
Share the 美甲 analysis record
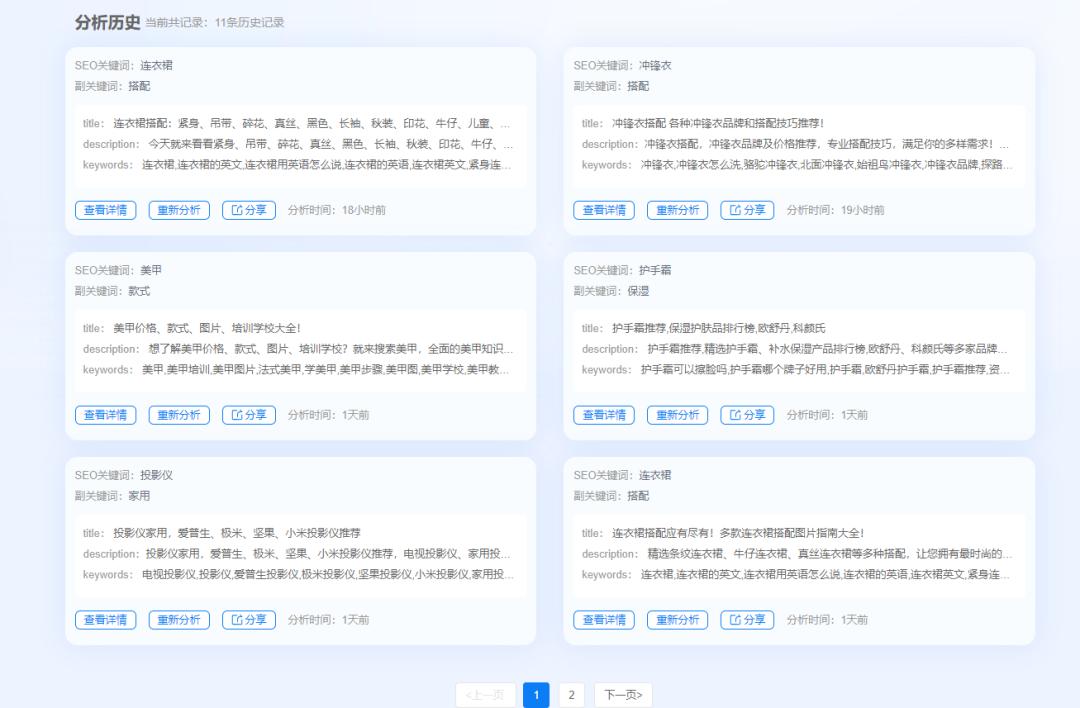[x=247, y=414]
